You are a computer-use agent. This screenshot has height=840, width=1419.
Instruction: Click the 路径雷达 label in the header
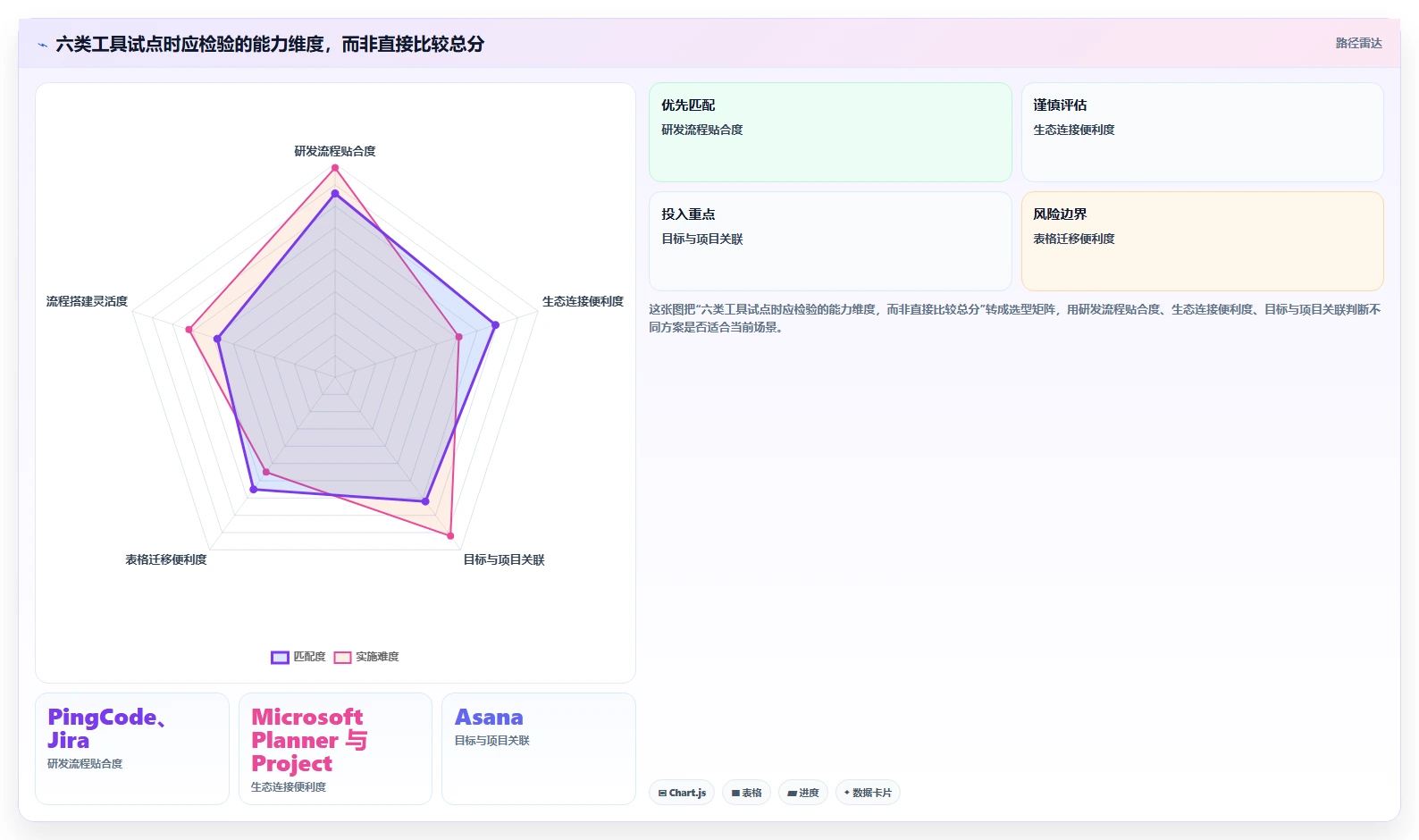coord(1358,43)
